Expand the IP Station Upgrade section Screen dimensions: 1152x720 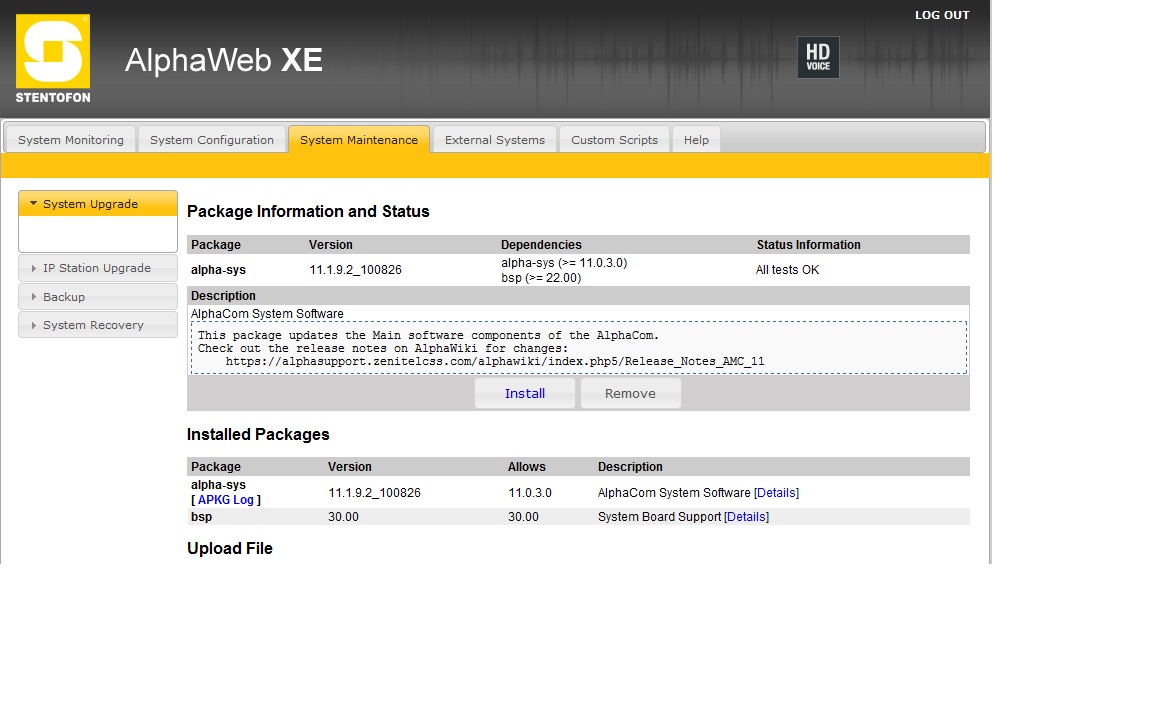pos(97,268)
